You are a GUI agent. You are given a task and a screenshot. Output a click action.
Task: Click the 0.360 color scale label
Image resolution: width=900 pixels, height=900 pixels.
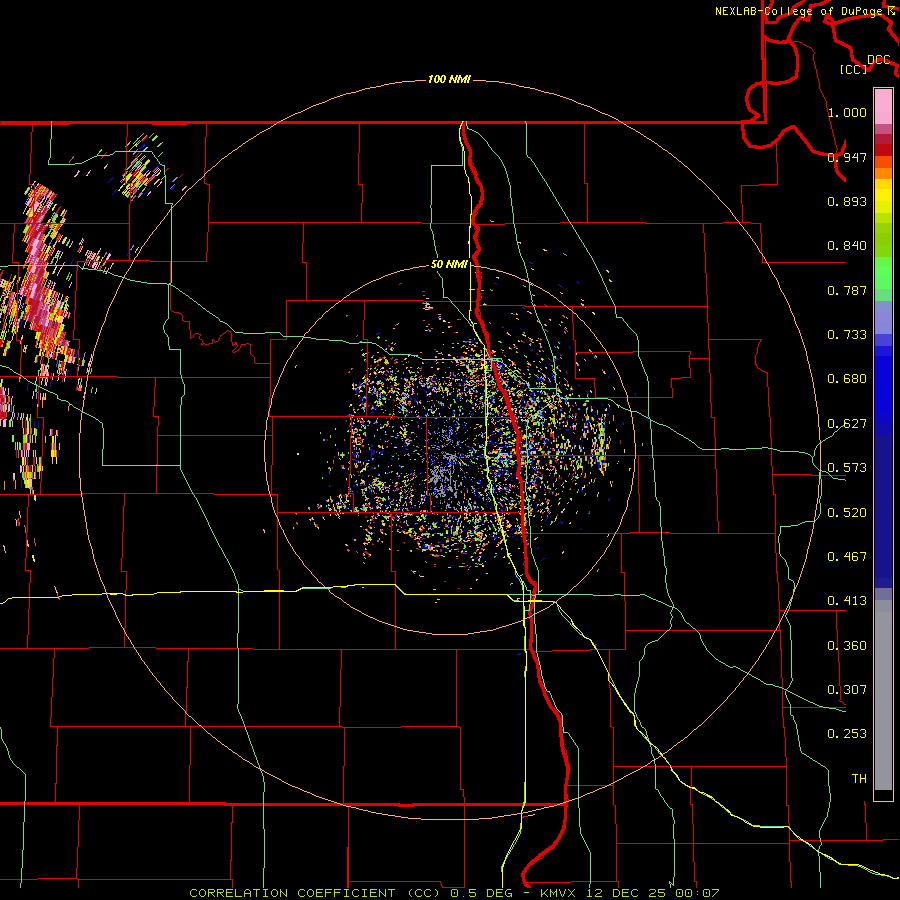pyautogui.click(x=847, y=645)
